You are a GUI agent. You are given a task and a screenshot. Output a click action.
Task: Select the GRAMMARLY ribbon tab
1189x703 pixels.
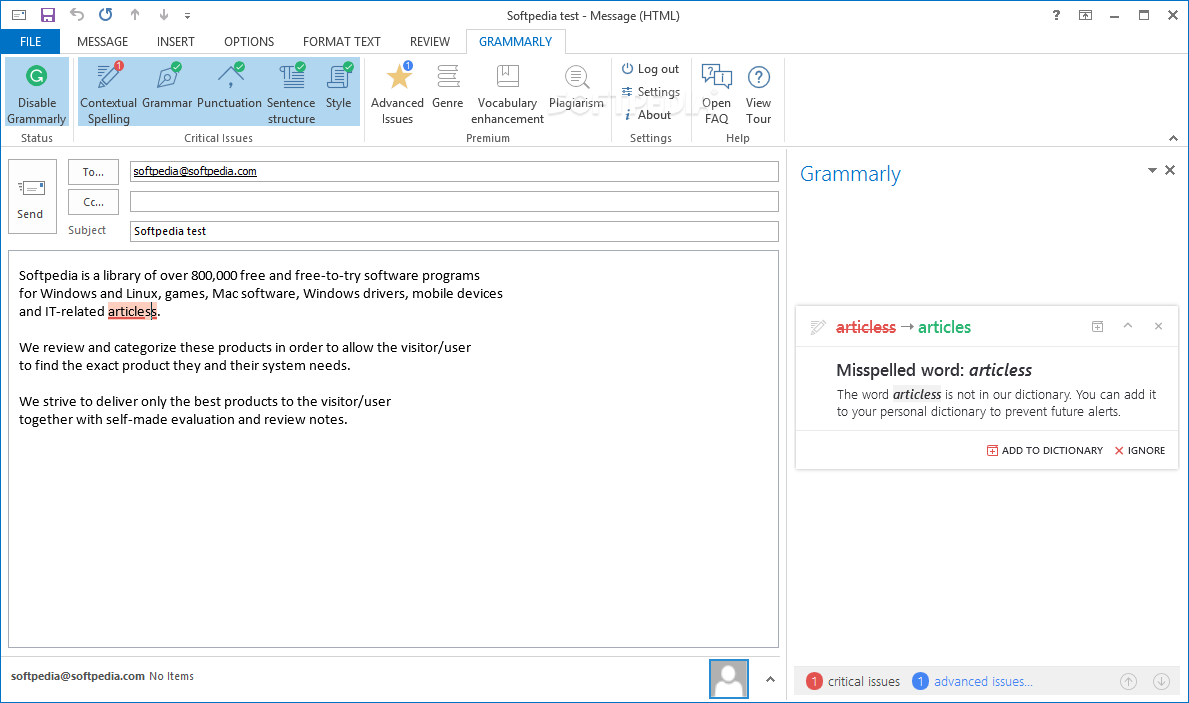pyautogui.click(x=516, y=42)
